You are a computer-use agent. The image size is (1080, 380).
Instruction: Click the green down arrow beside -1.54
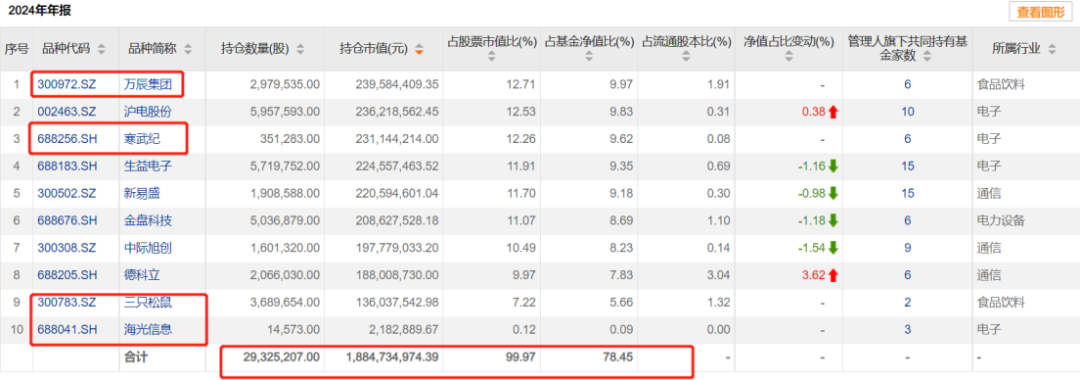click(x=833, y=248)
